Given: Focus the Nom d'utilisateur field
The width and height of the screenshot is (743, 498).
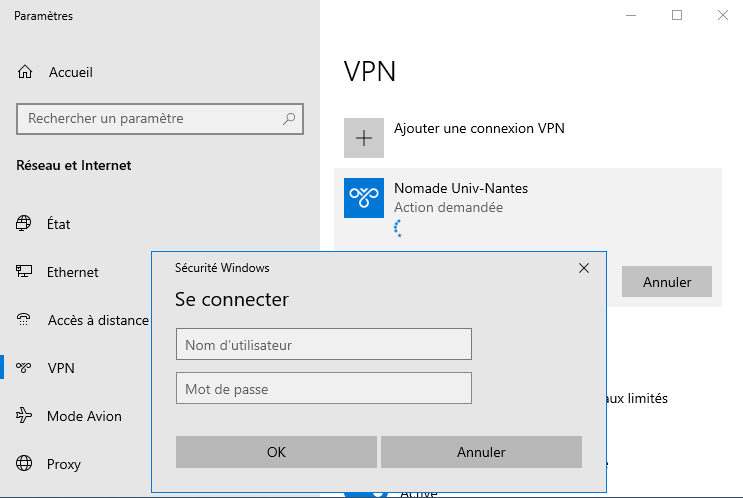Looking at the screenshot, I should pyautogui.click(x=323, y=345).
